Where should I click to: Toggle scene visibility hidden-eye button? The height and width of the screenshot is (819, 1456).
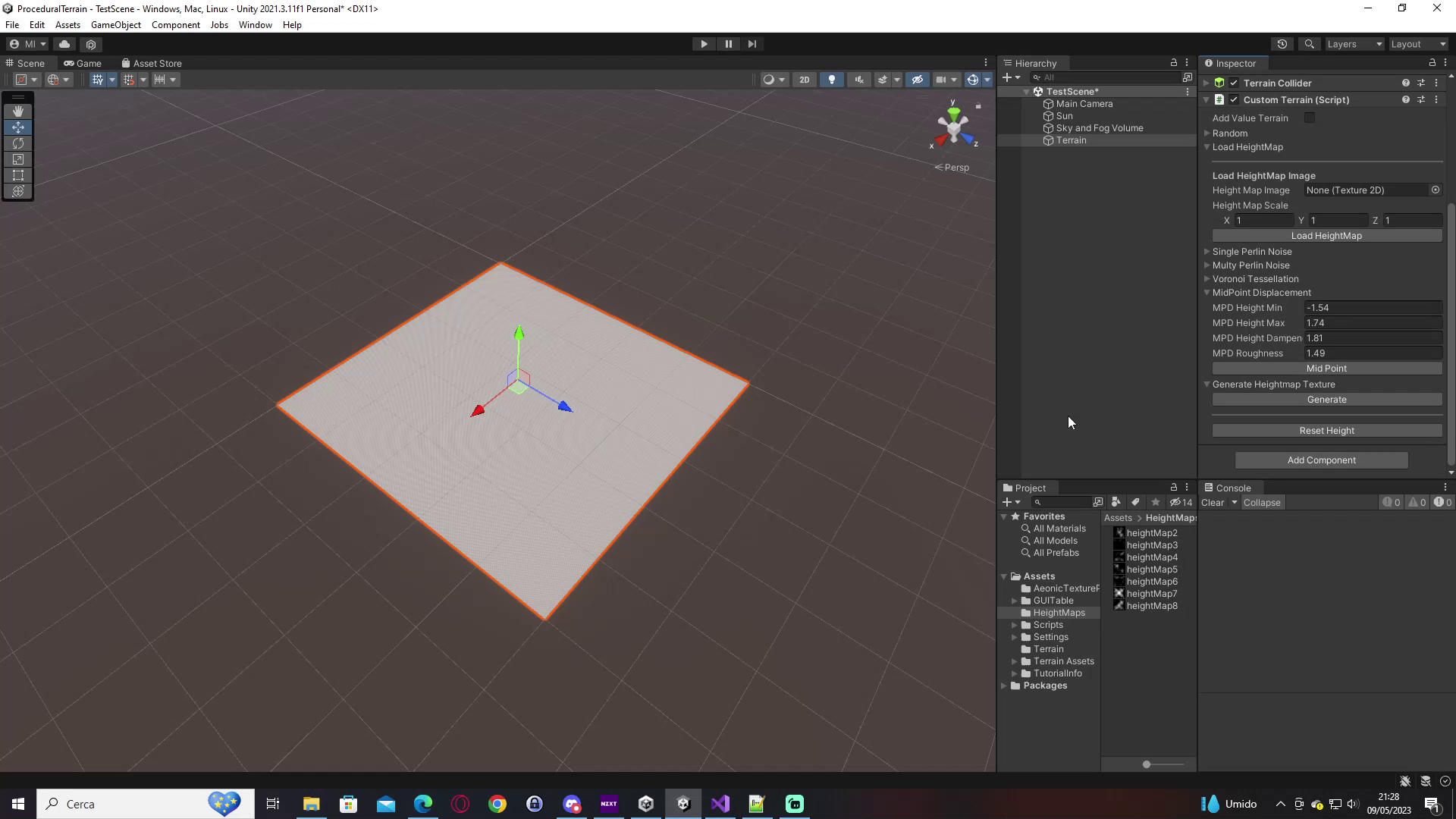[917, 80]
